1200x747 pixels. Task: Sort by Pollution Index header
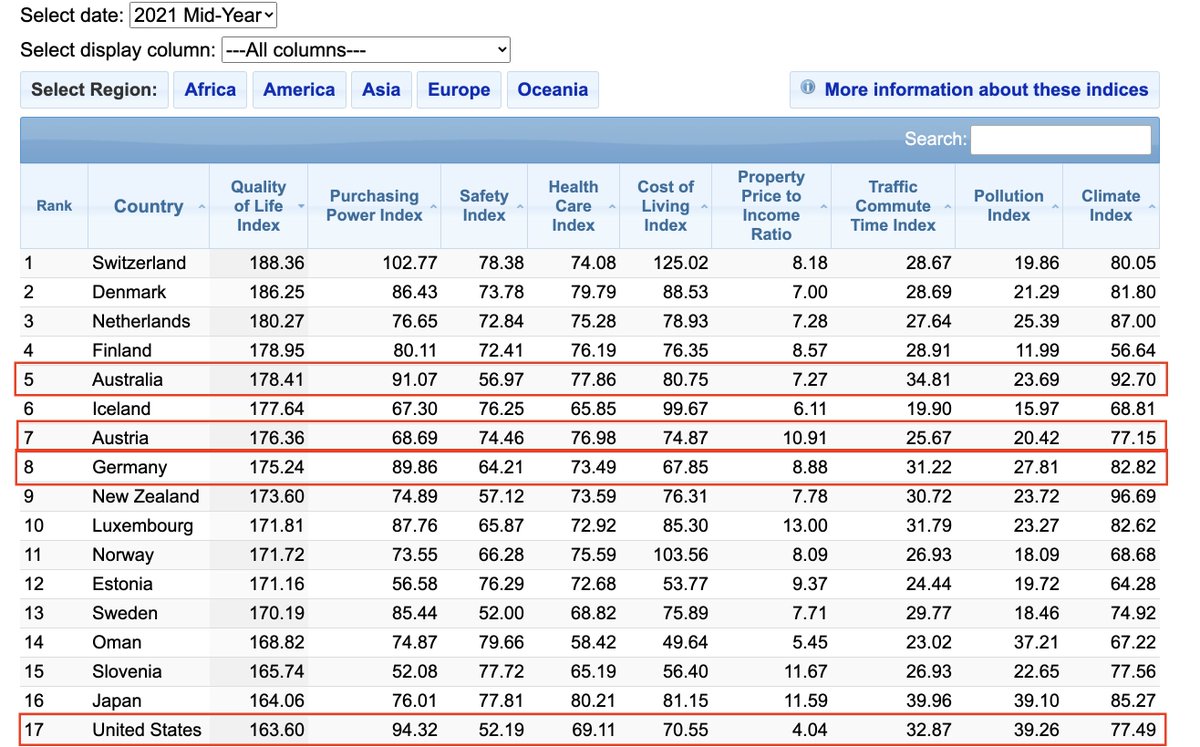point(1008,206)
